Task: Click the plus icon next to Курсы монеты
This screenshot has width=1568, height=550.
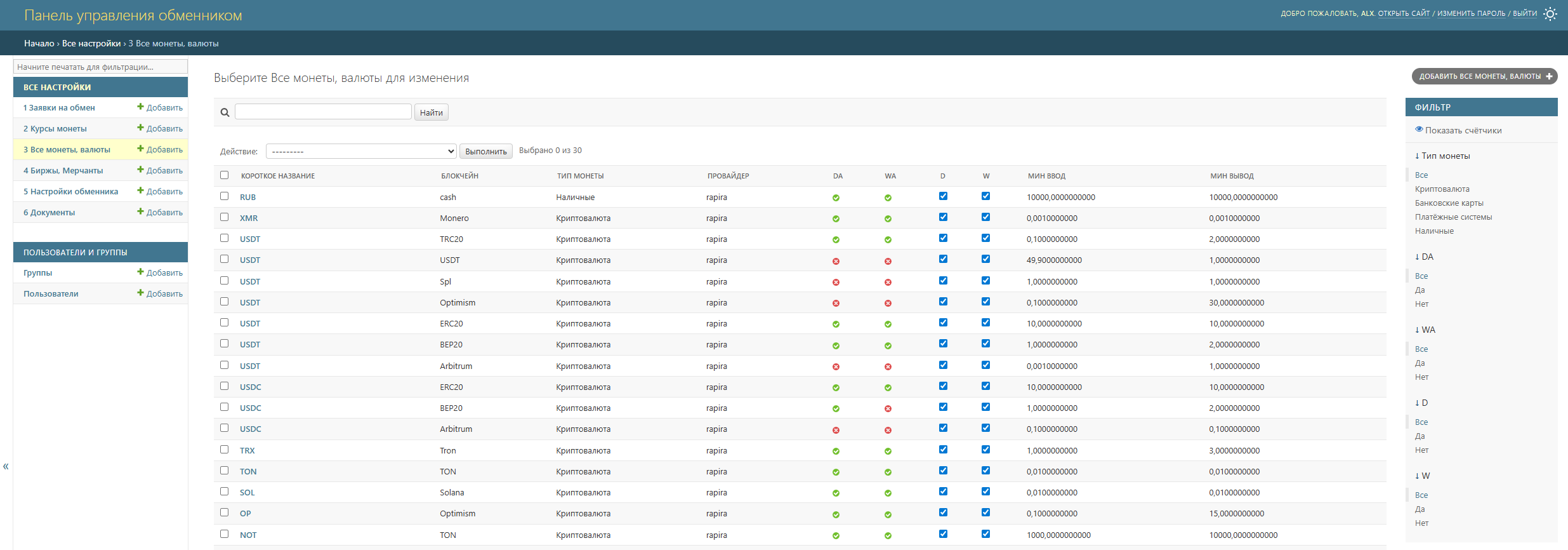Action: (140, 128)
